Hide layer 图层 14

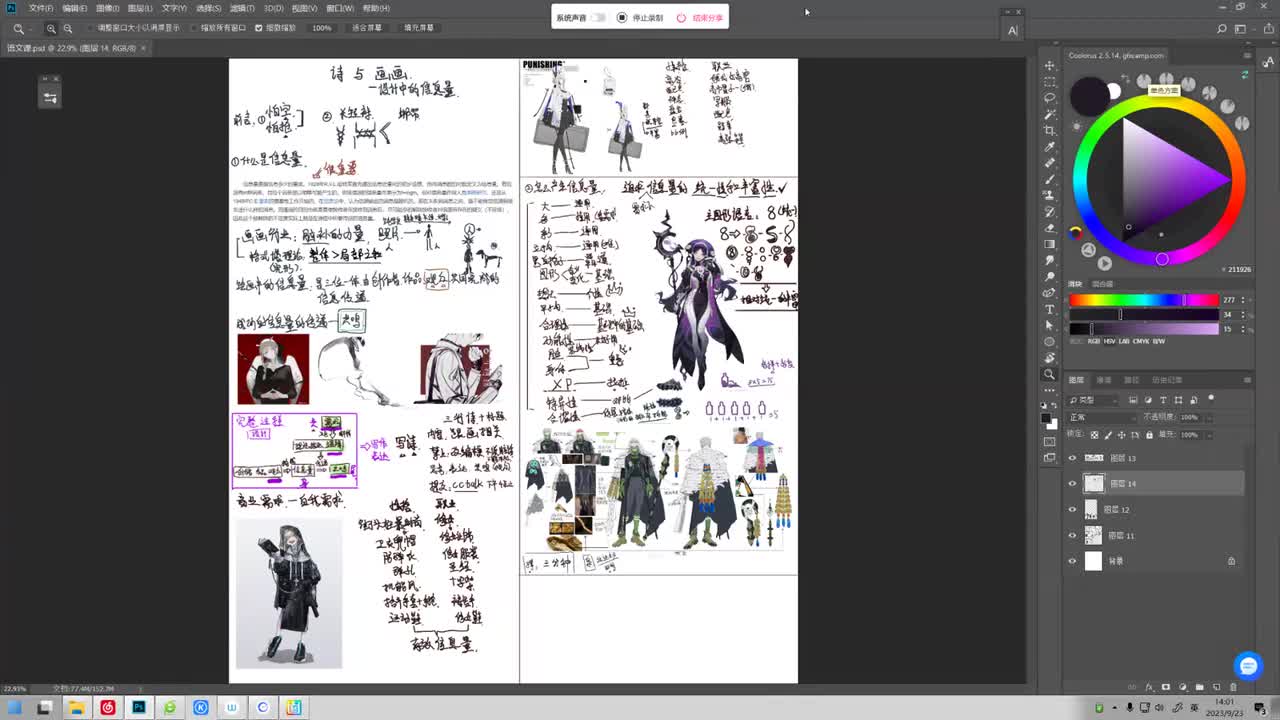pyautogui.click(x=1072, y=484)
